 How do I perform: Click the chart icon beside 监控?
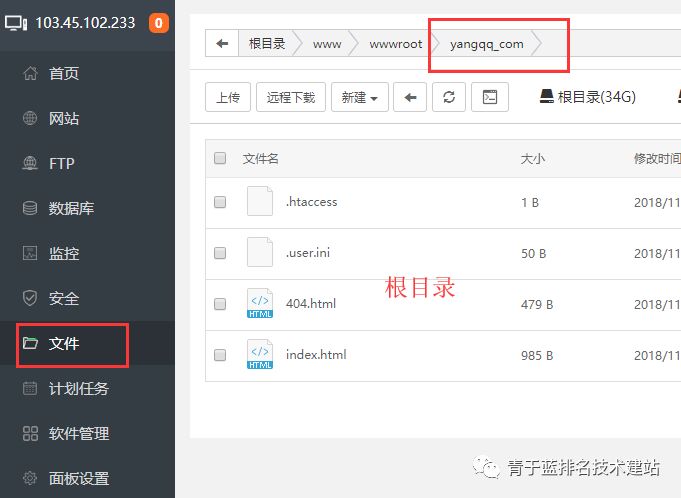tap(30, 253)
